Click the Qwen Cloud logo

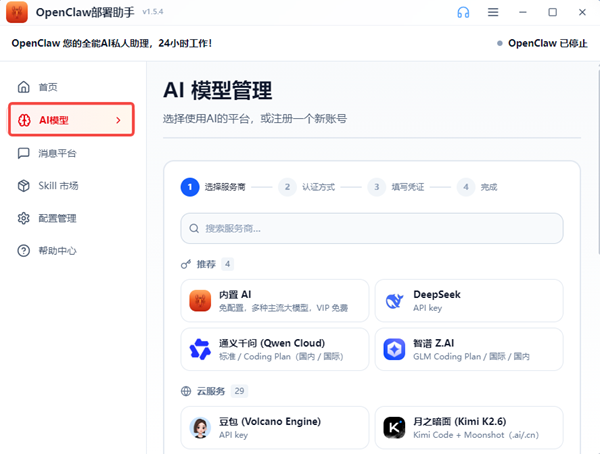click(x=200, y=349)
